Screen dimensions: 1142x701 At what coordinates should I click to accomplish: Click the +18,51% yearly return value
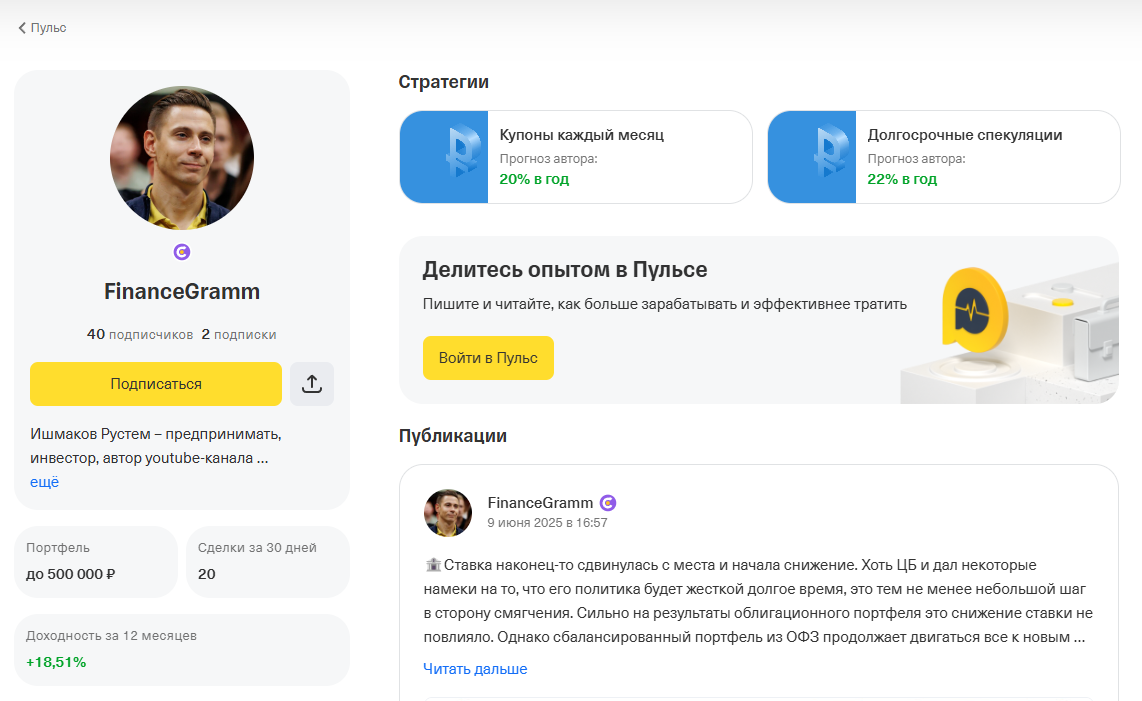[x=56, y=662]
